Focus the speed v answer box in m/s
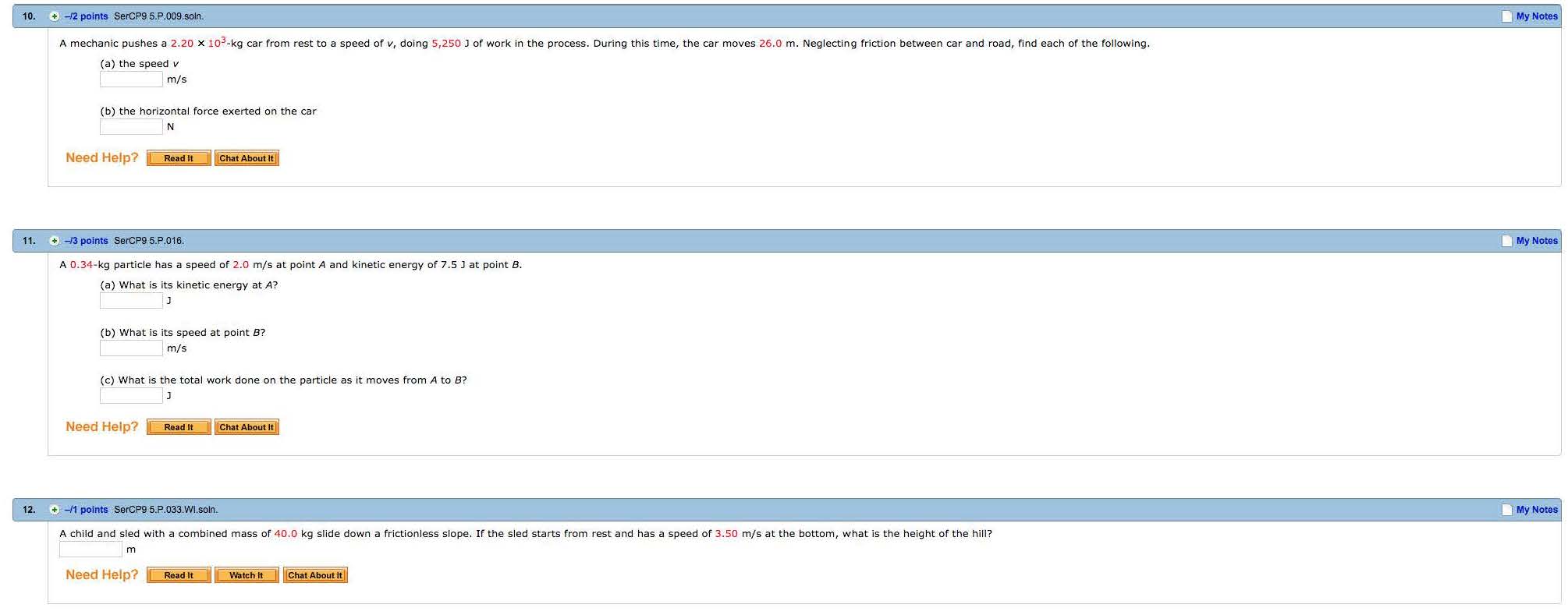 131,80
